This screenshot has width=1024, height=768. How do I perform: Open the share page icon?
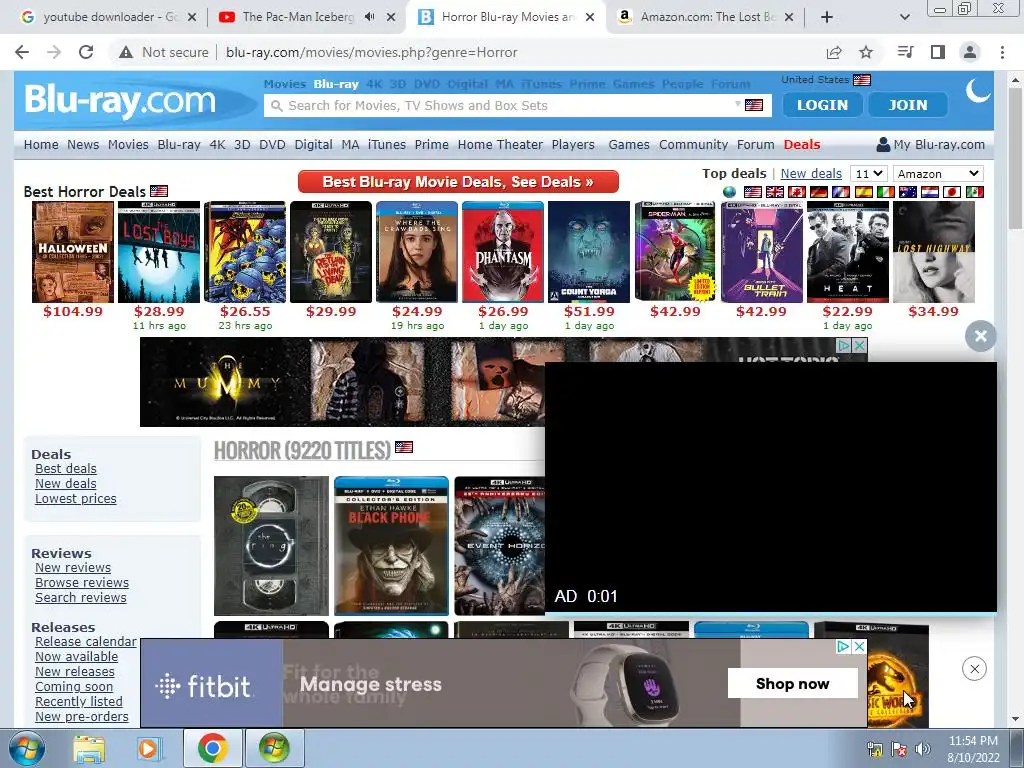(x=834, y=52)
